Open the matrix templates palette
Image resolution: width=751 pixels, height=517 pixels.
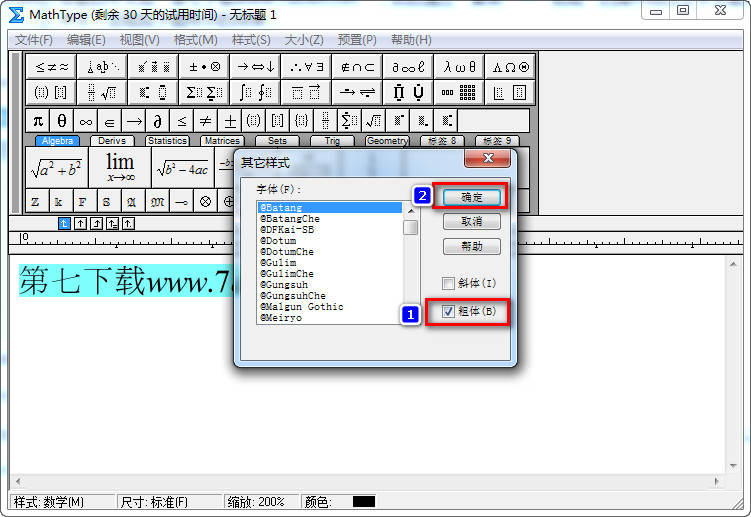tap(459, 92)
